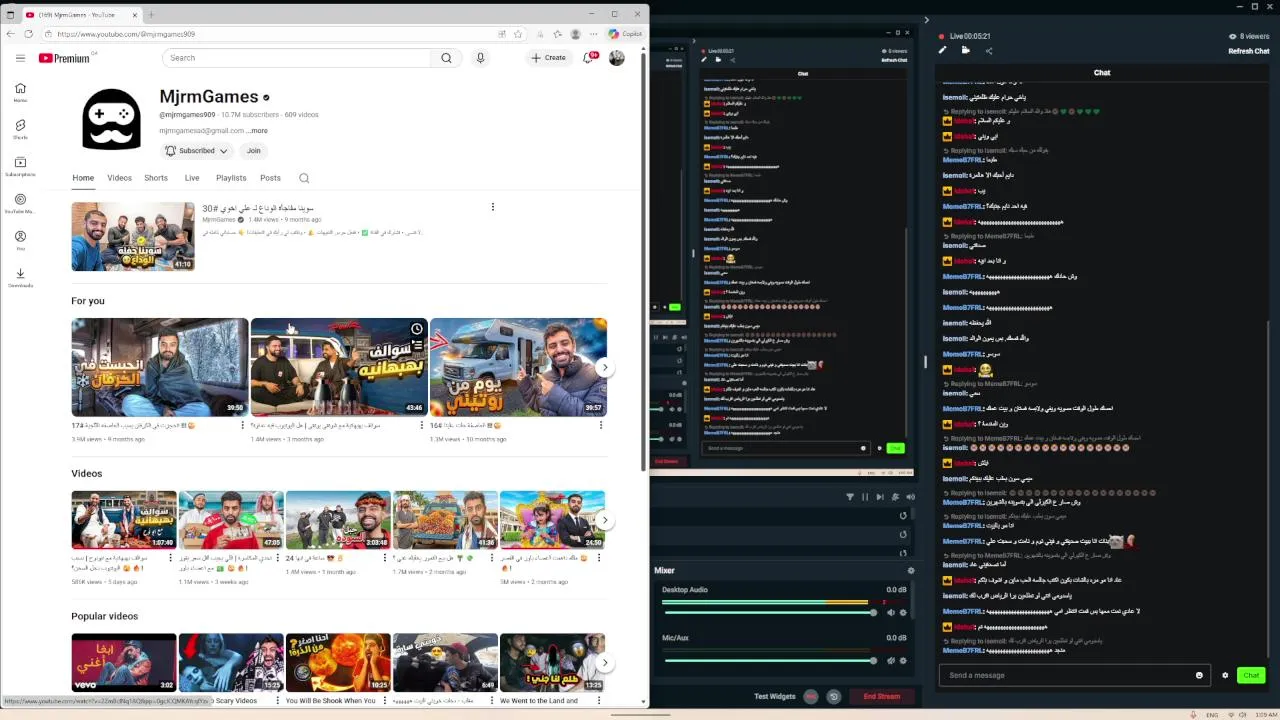
Task: Activate voice search microphone on YouTube
Action: point(480,58)
